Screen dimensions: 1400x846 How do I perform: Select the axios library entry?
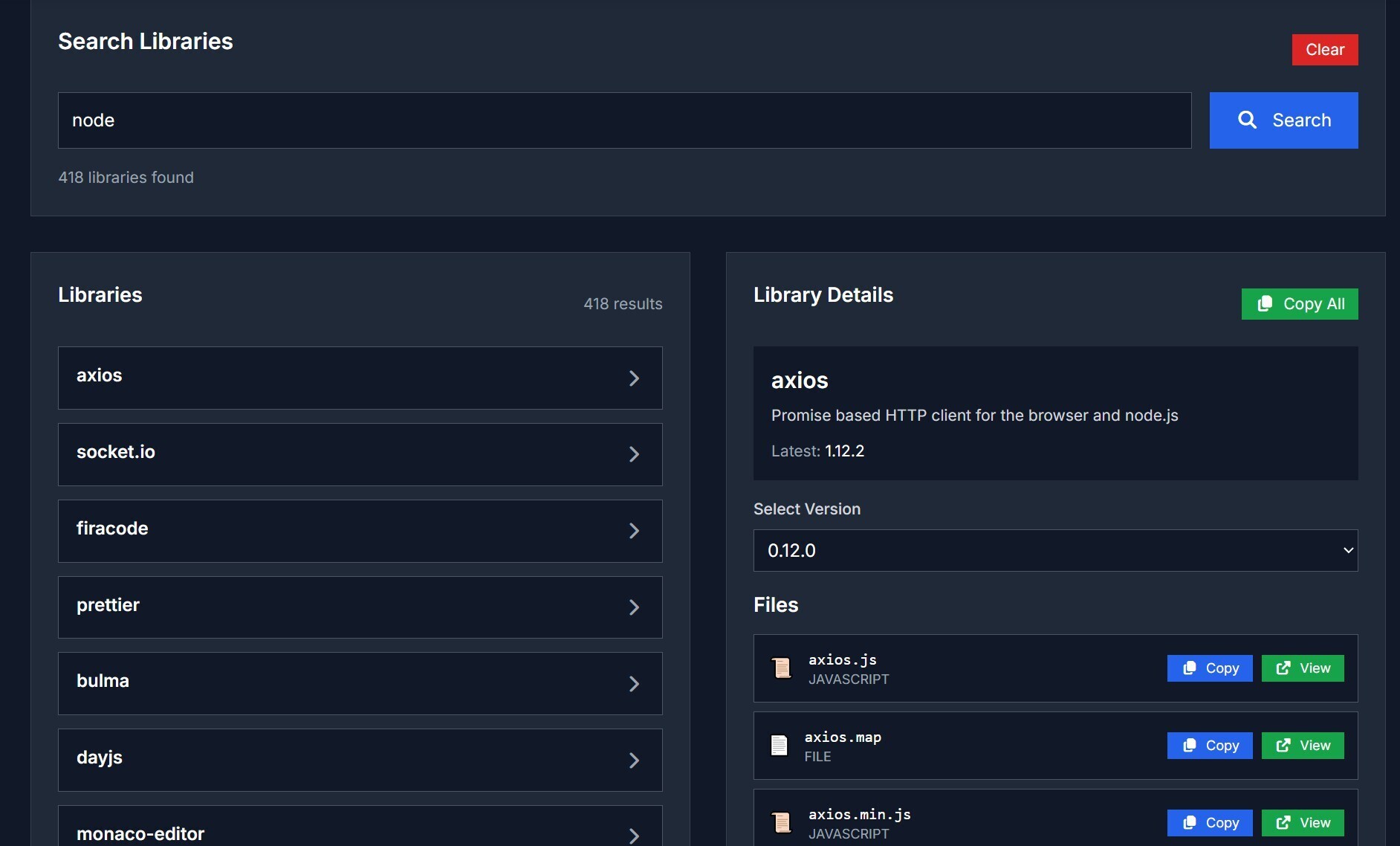[x=360, y=378]
